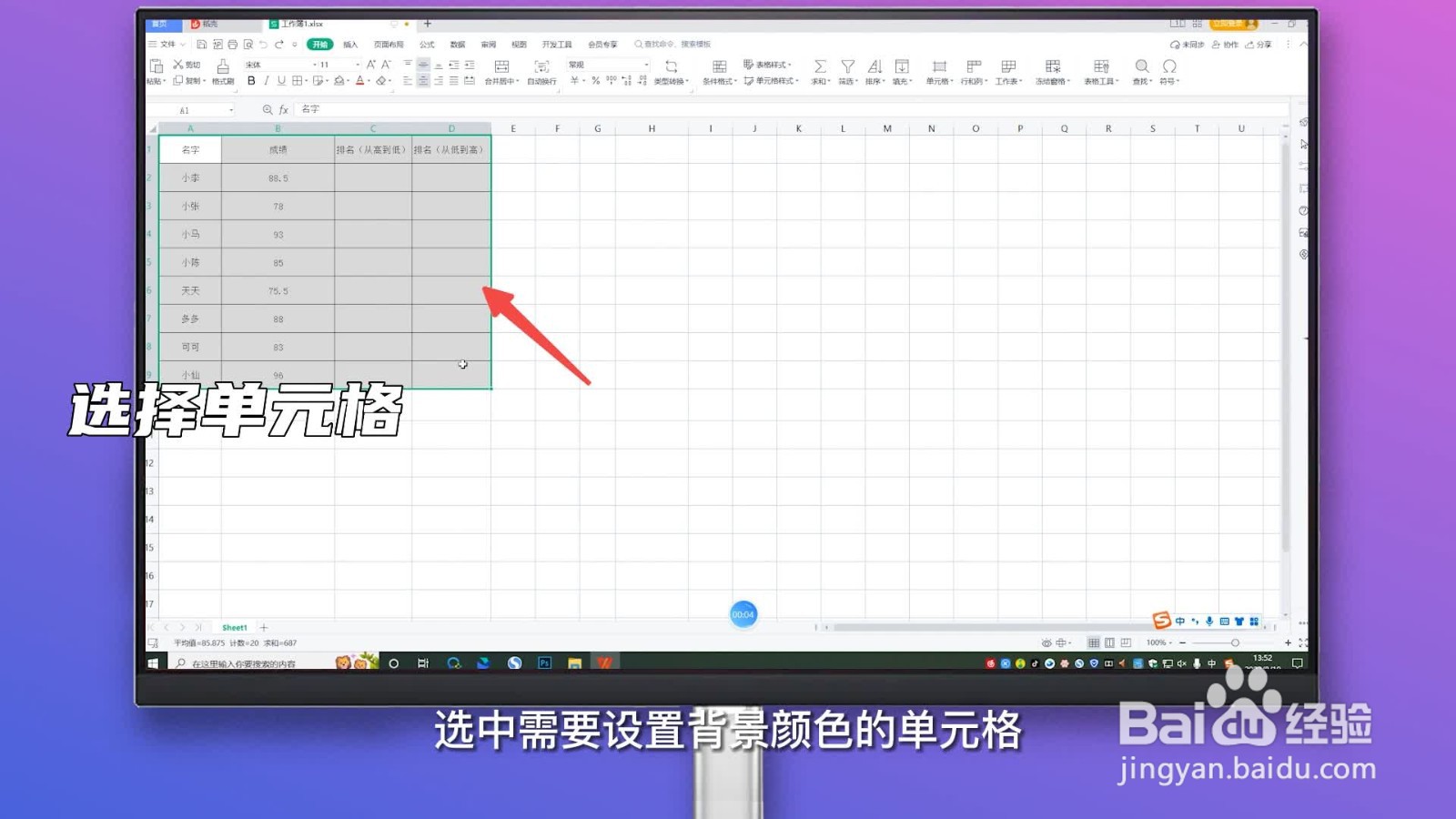Toggle middle vertical alignment
Screen dimensions: 1456x819
coord(423,65)
